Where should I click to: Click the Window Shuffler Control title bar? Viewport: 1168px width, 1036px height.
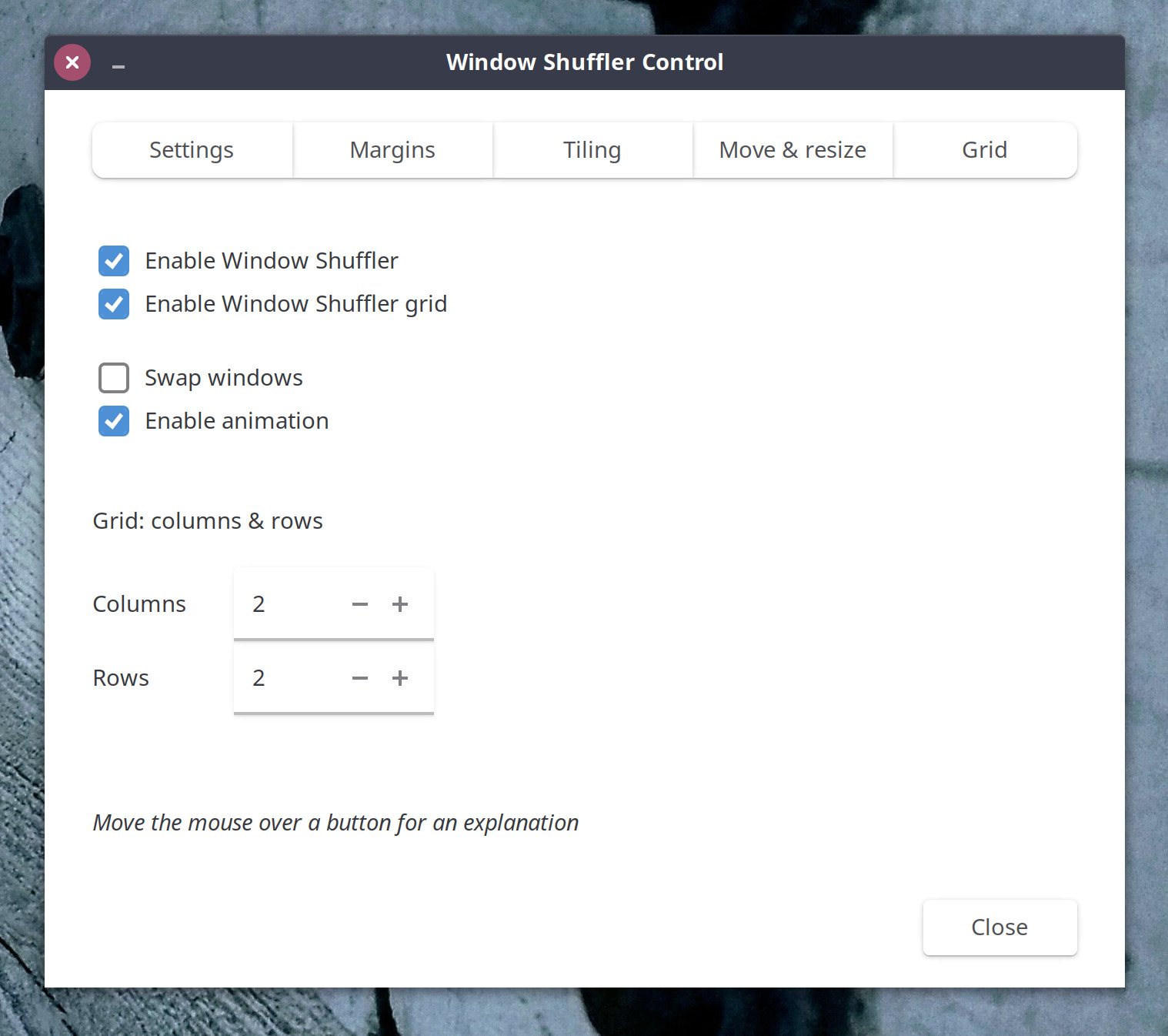click(x=585, y=62)
